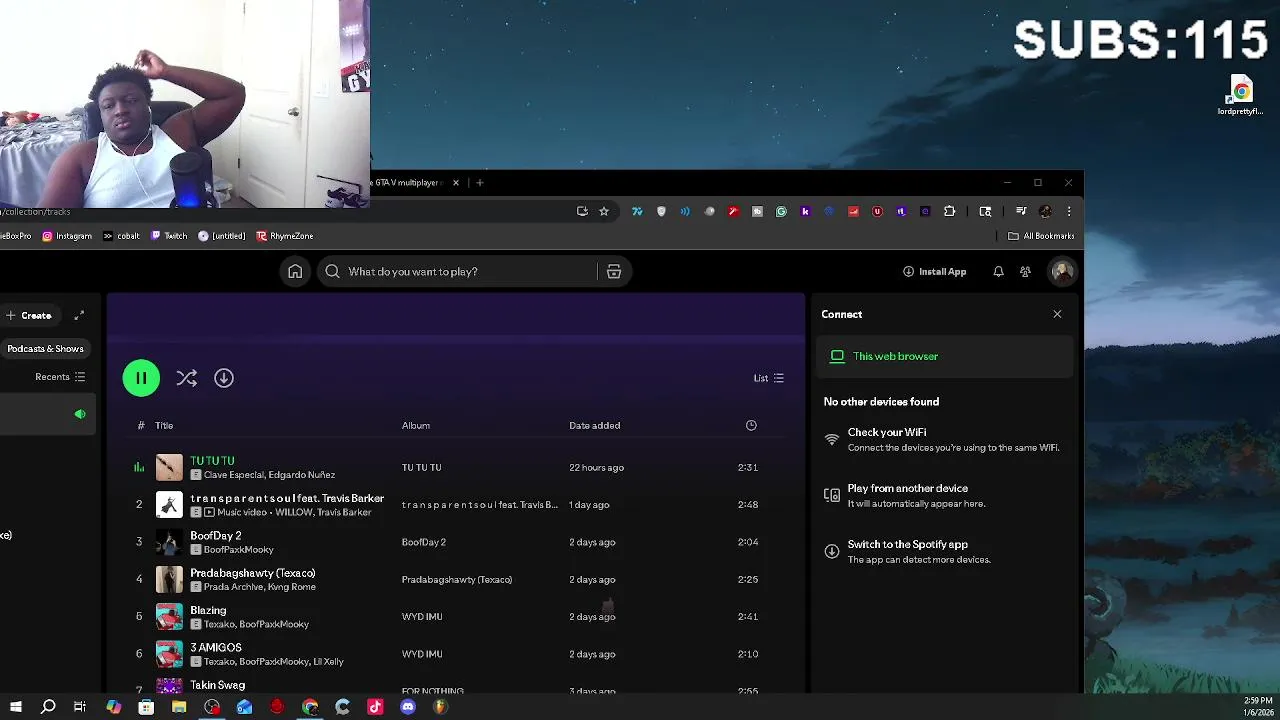This screenshot has height=720, width=1280.
Task: Select track 3 AMIGOS
Action: [x=216, y=648]
